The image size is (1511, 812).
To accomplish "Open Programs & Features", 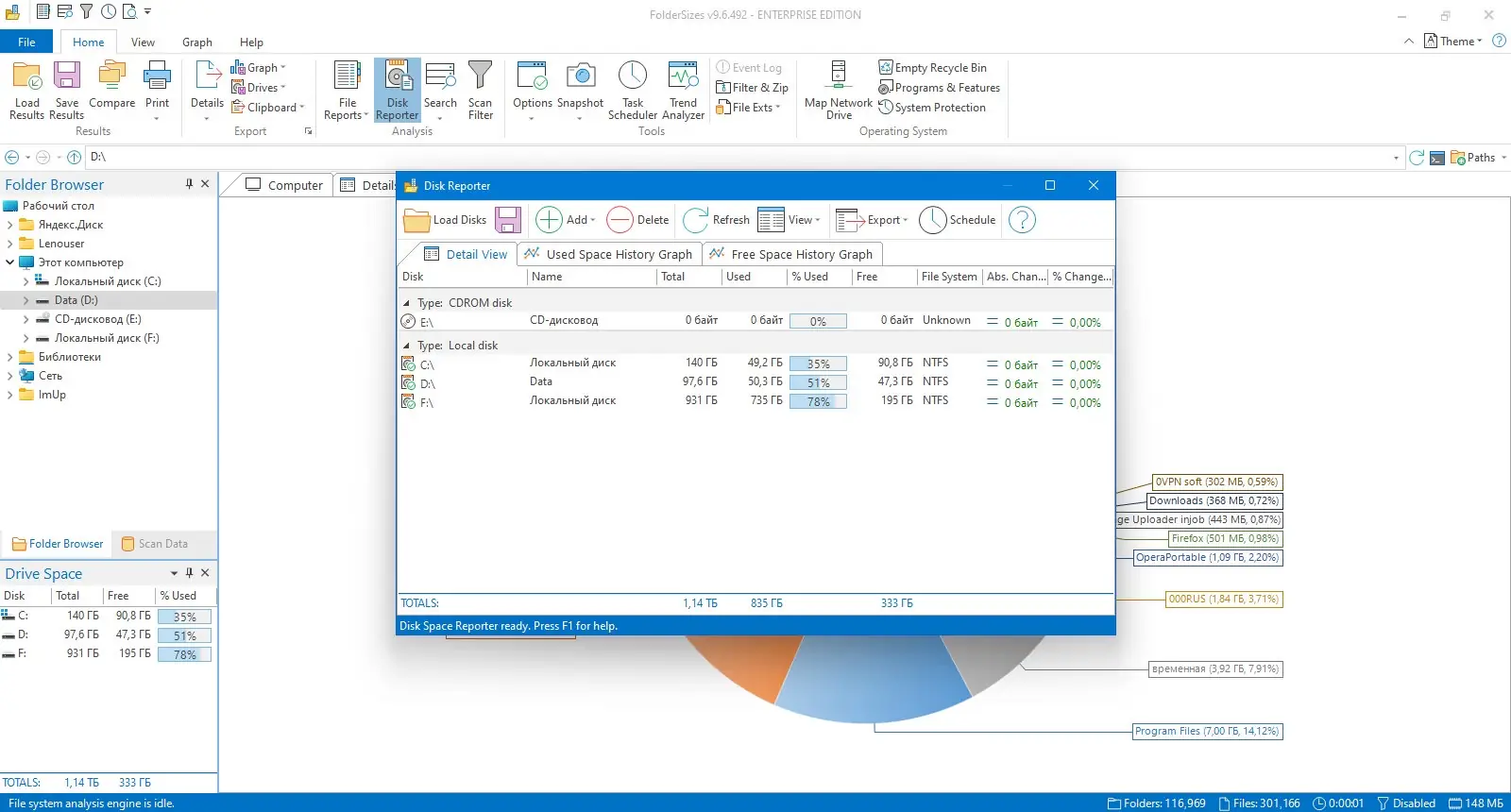I will point(939,88).
